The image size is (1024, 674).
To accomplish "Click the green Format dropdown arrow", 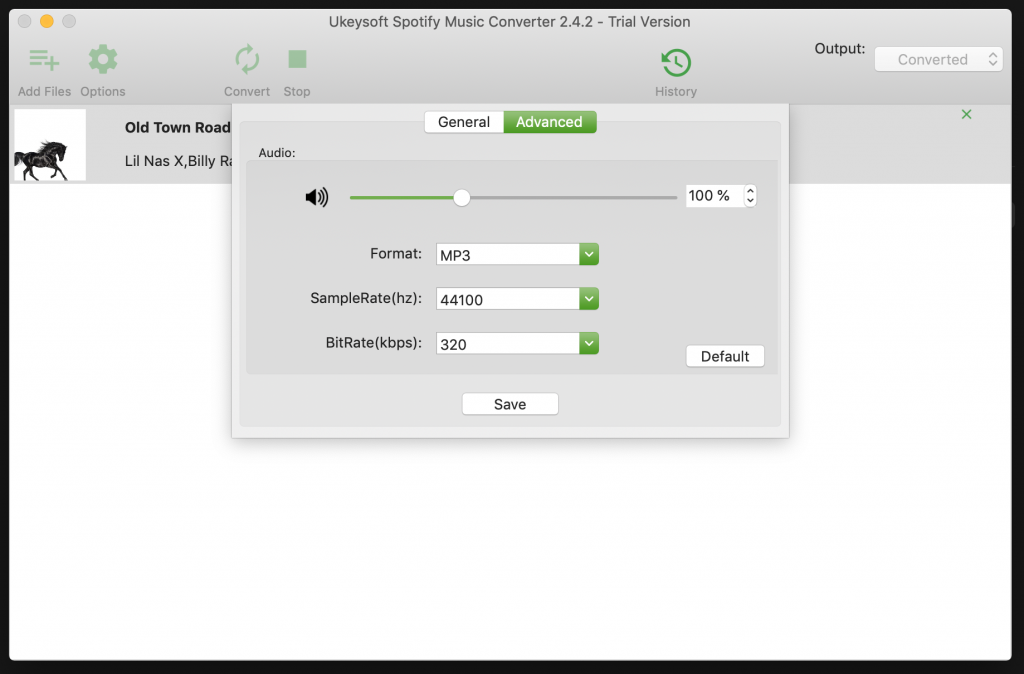I will (589, 253).
